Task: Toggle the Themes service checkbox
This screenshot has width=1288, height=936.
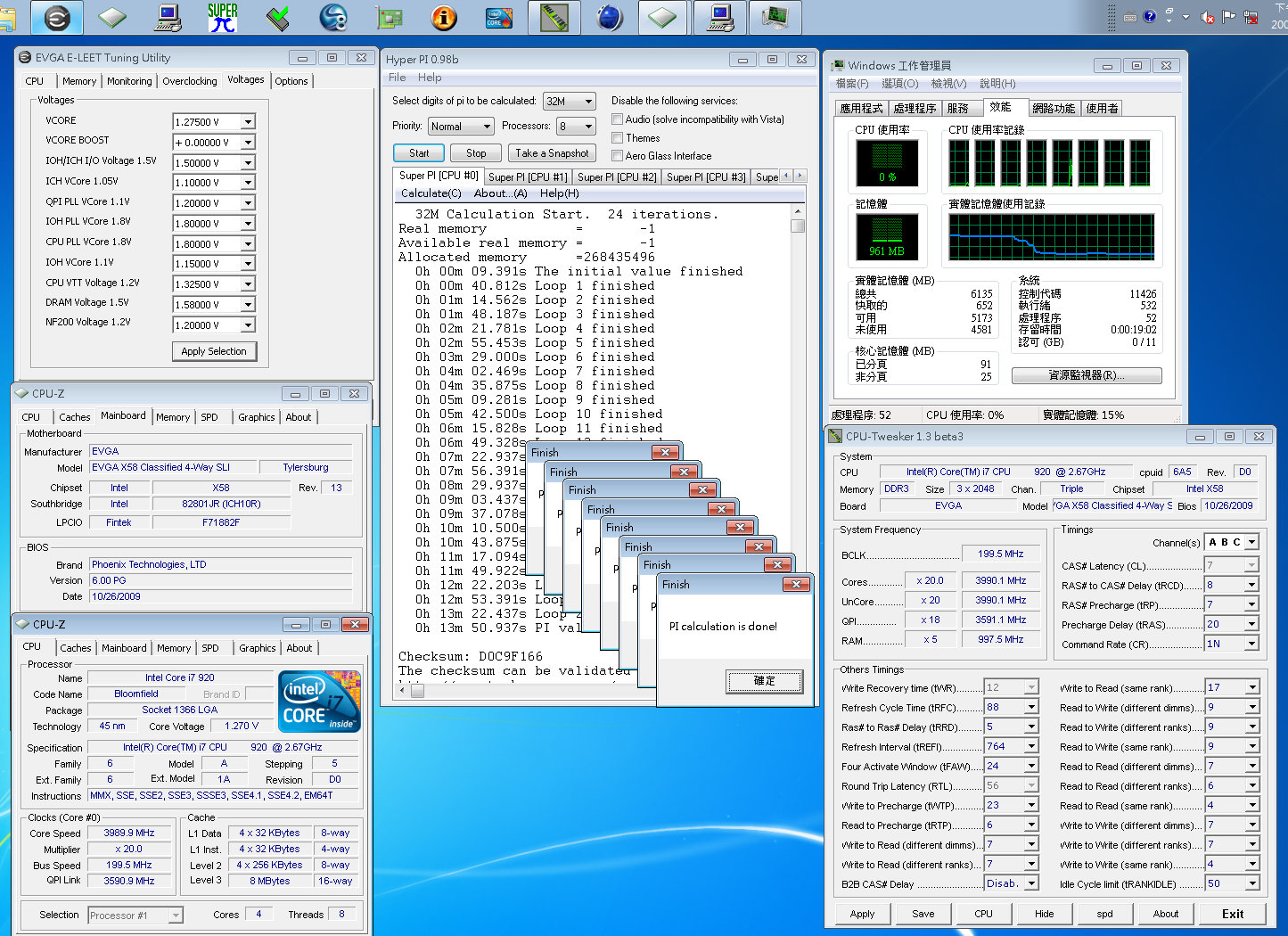Action: coord(617,137)
